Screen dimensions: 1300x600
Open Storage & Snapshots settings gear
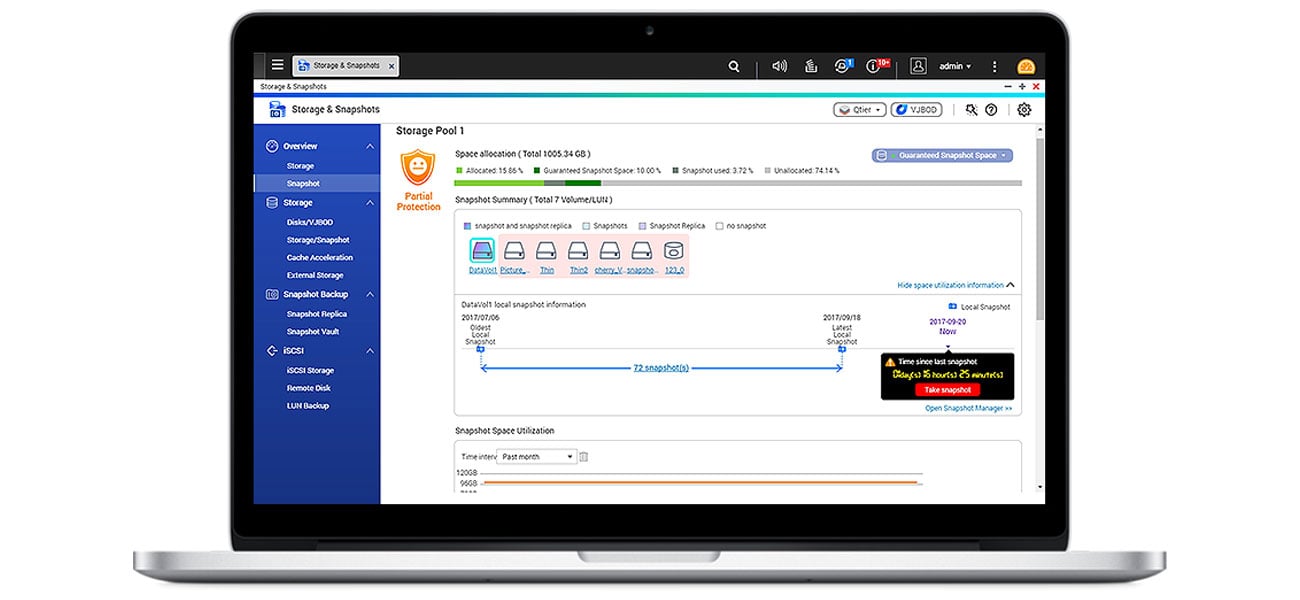pos(1023,109)
